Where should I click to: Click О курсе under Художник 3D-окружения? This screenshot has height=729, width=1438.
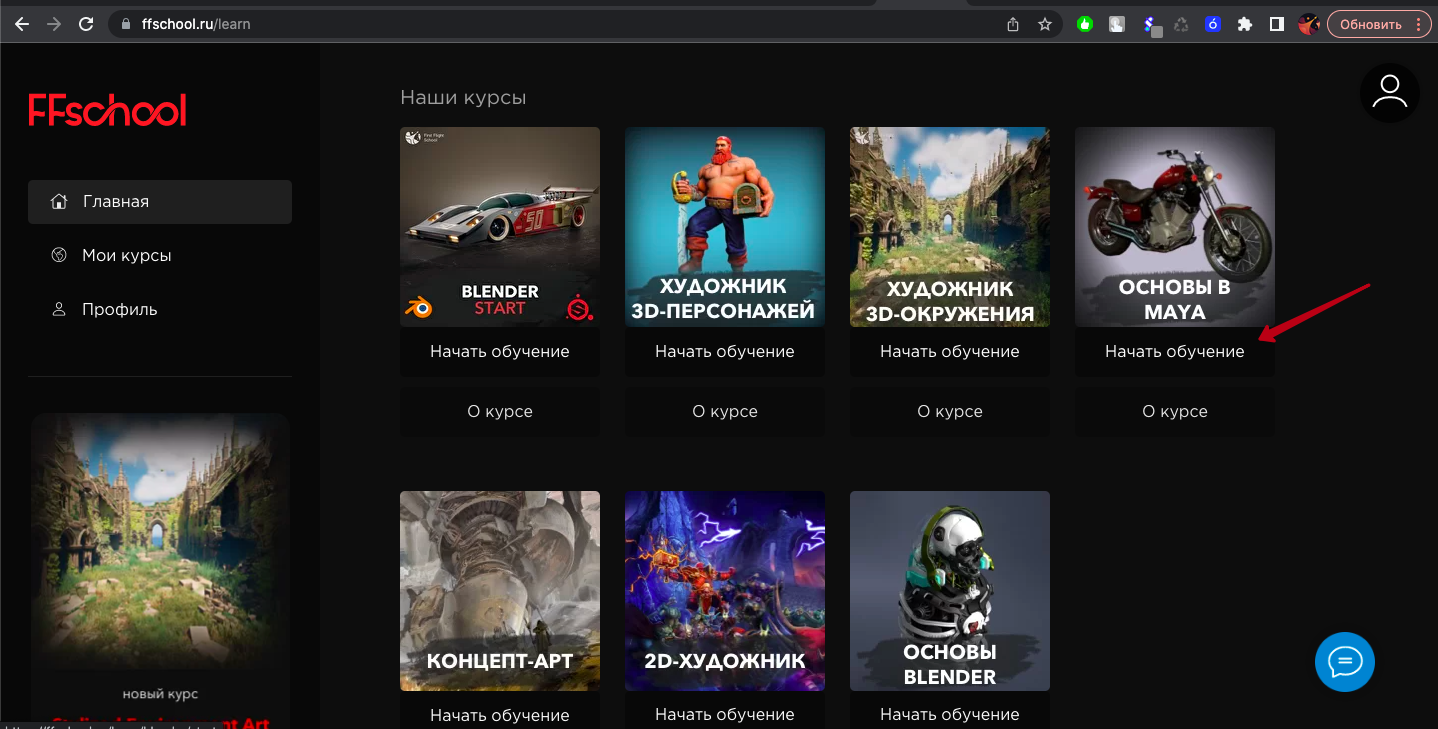tap(950, 412)
